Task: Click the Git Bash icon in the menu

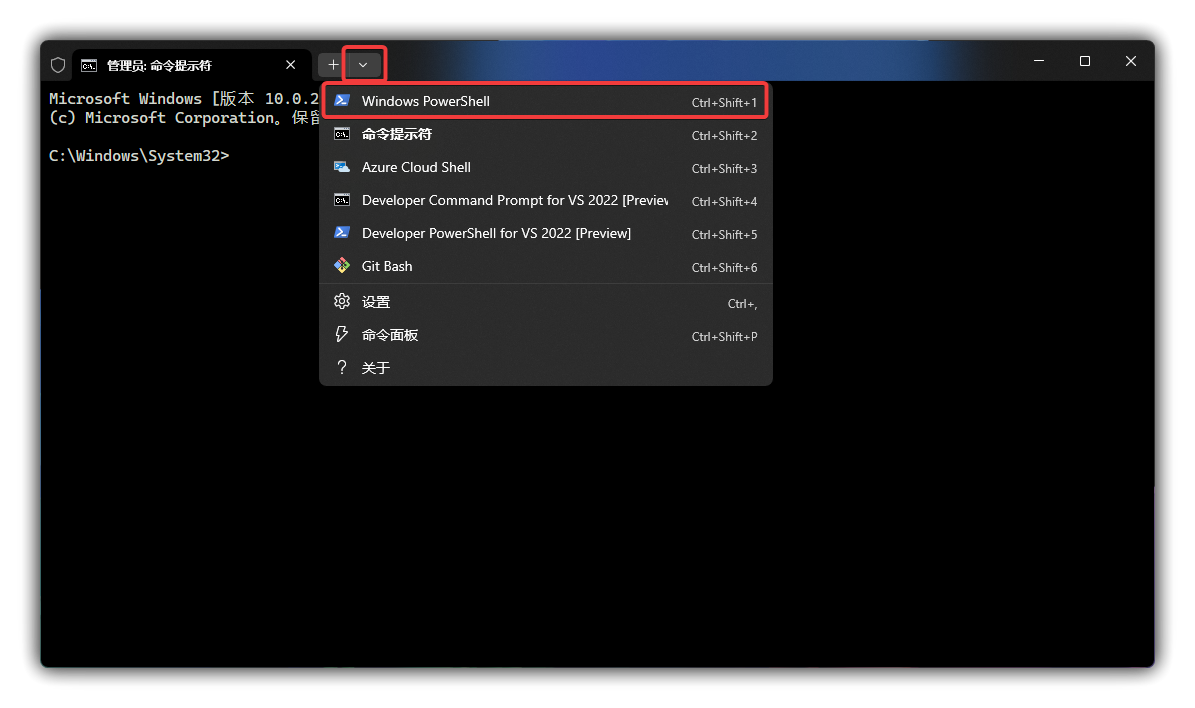Action: (342, 266)
